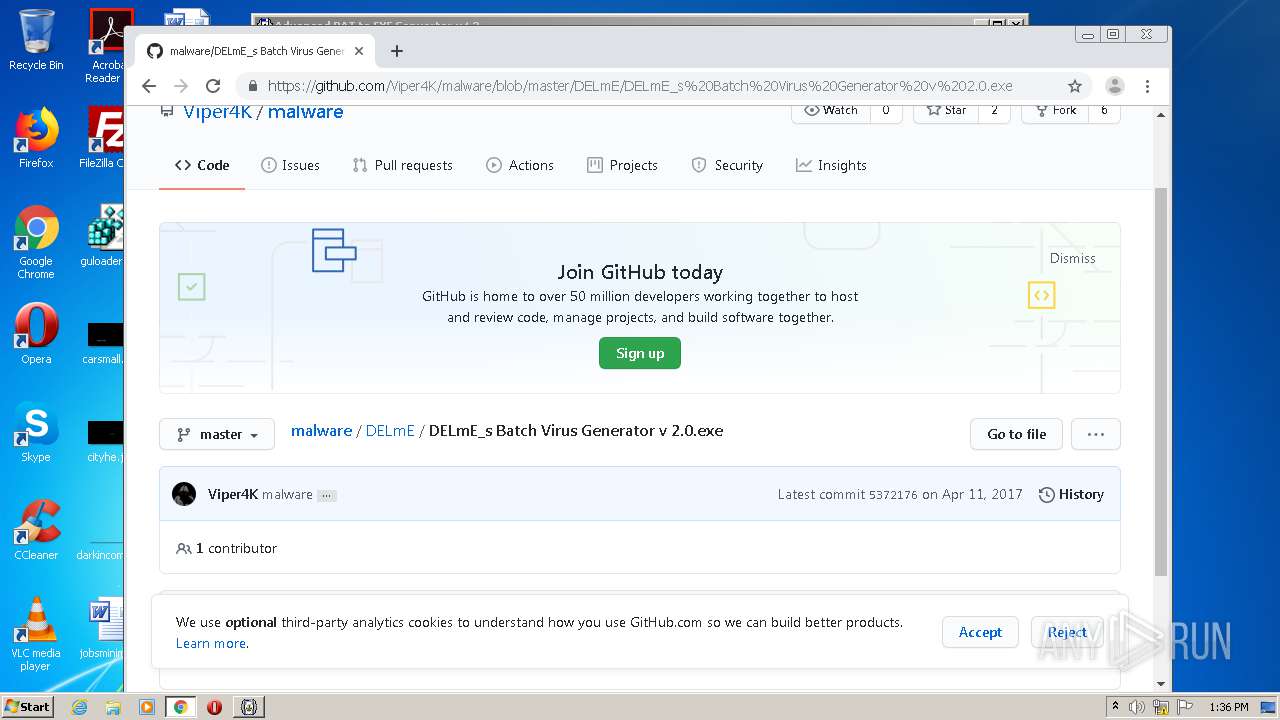Close the malware/DELmE_s tab
Image resolution: width=1280 pixels, height=720 pixels.
click(359, 51)
